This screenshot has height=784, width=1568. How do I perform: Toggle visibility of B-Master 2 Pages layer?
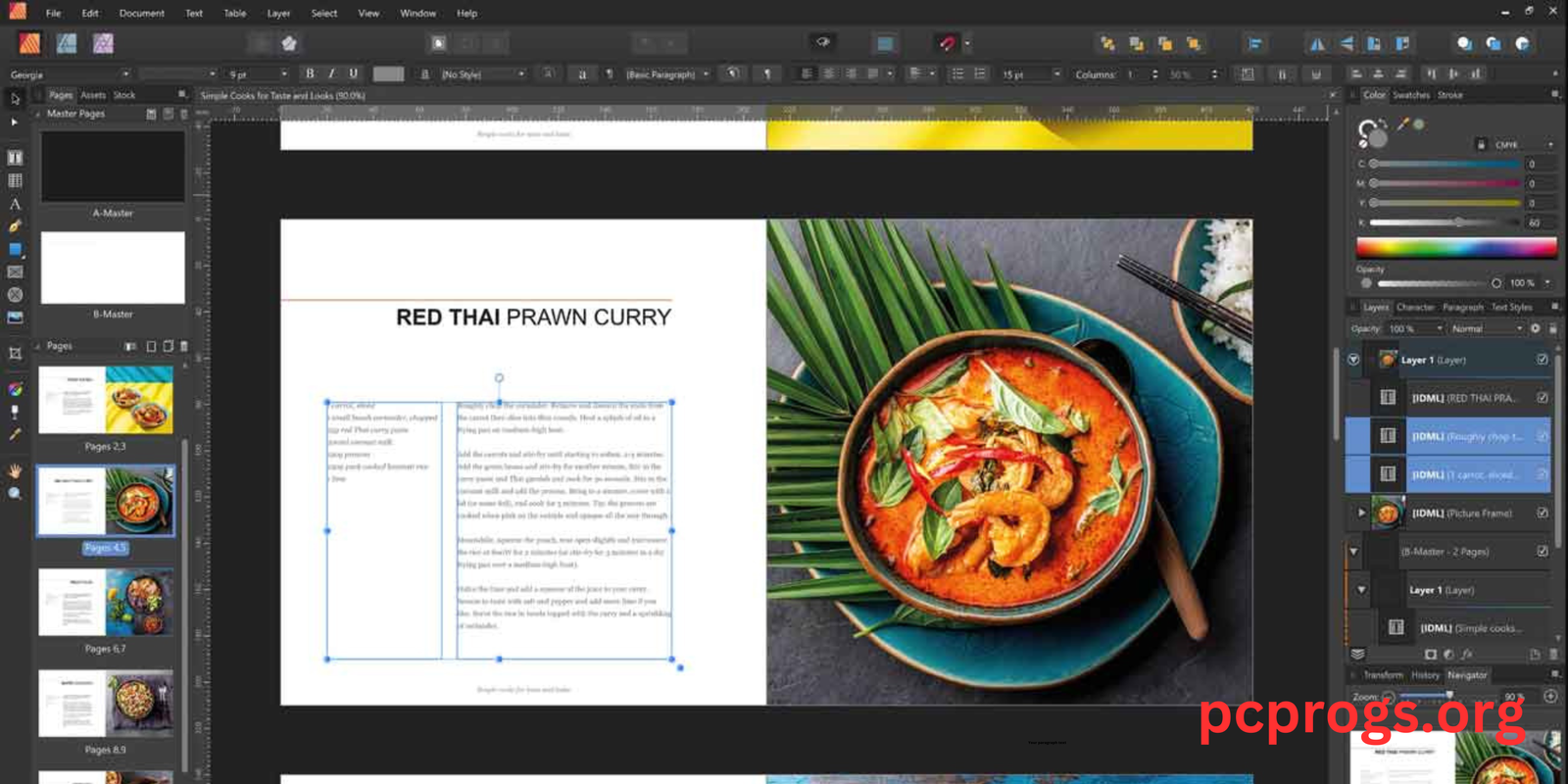point(1543,552)
